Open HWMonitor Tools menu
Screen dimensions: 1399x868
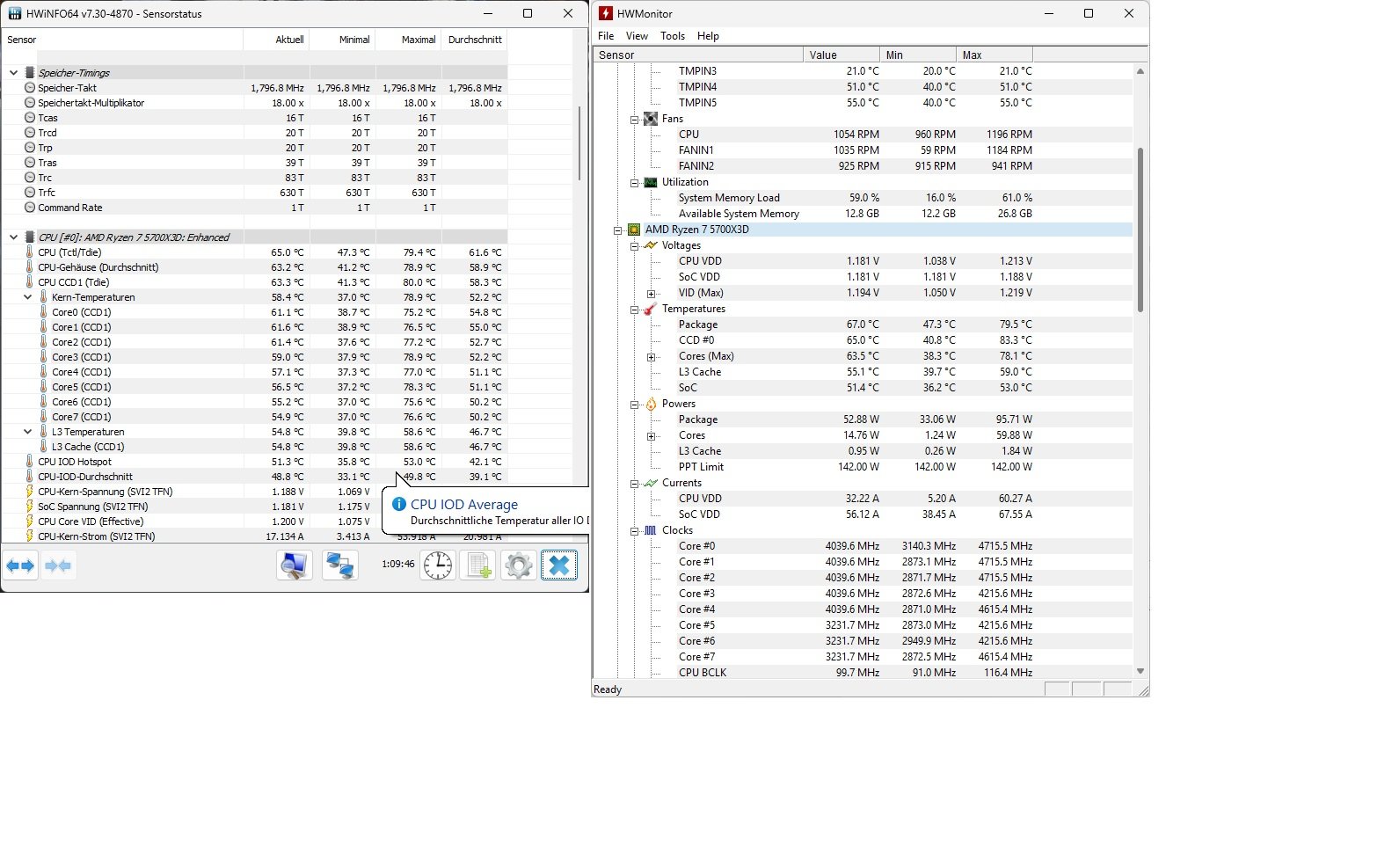[x=673, y=36]
